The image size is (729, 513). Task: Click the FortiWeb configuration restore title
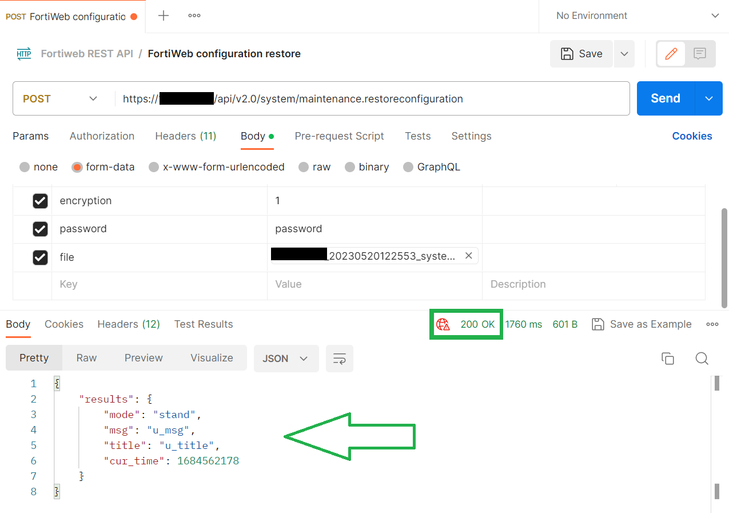[224, 54]
